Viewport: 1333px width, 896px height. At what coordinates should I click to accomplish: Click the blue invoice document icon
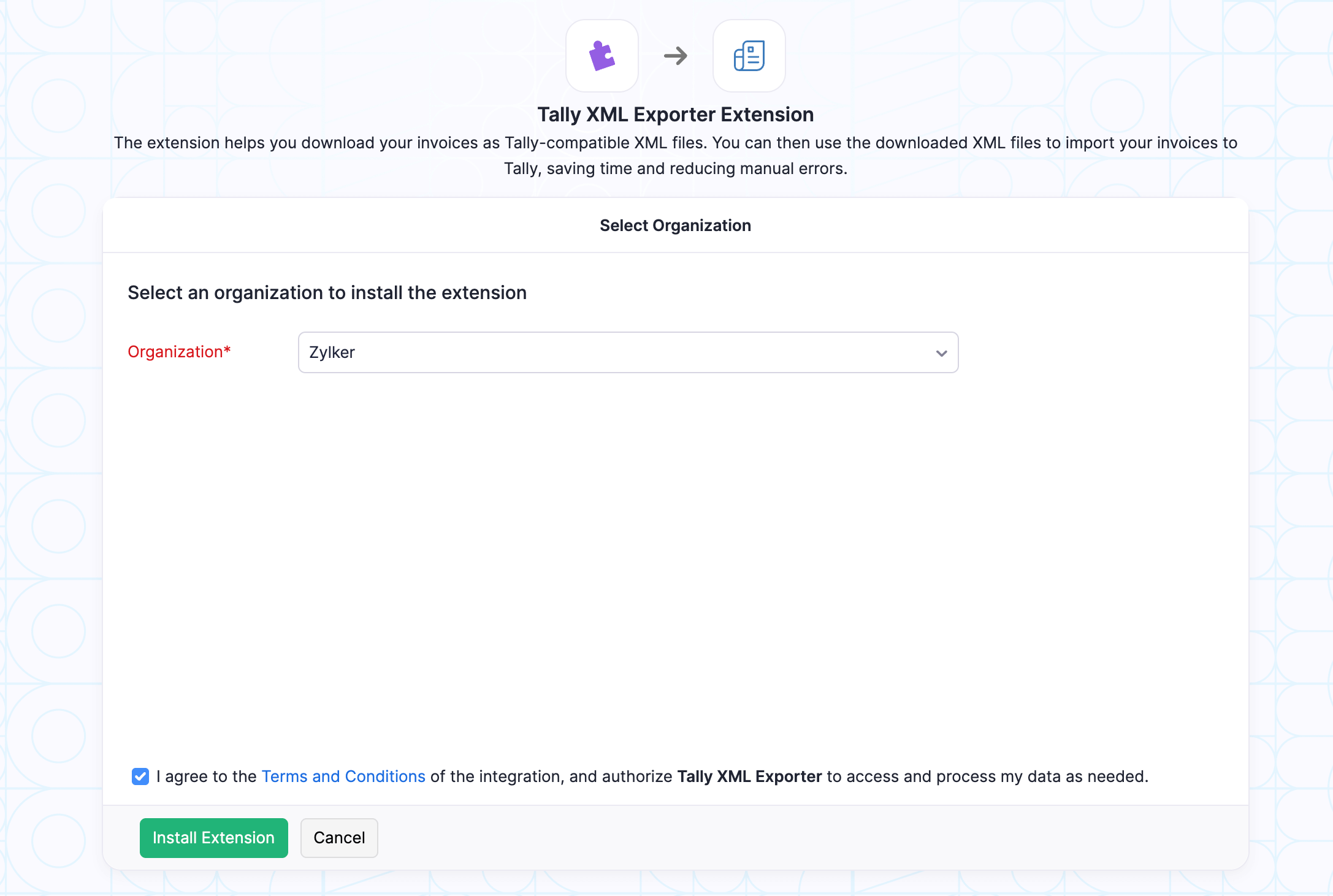(x=749, y=56)
